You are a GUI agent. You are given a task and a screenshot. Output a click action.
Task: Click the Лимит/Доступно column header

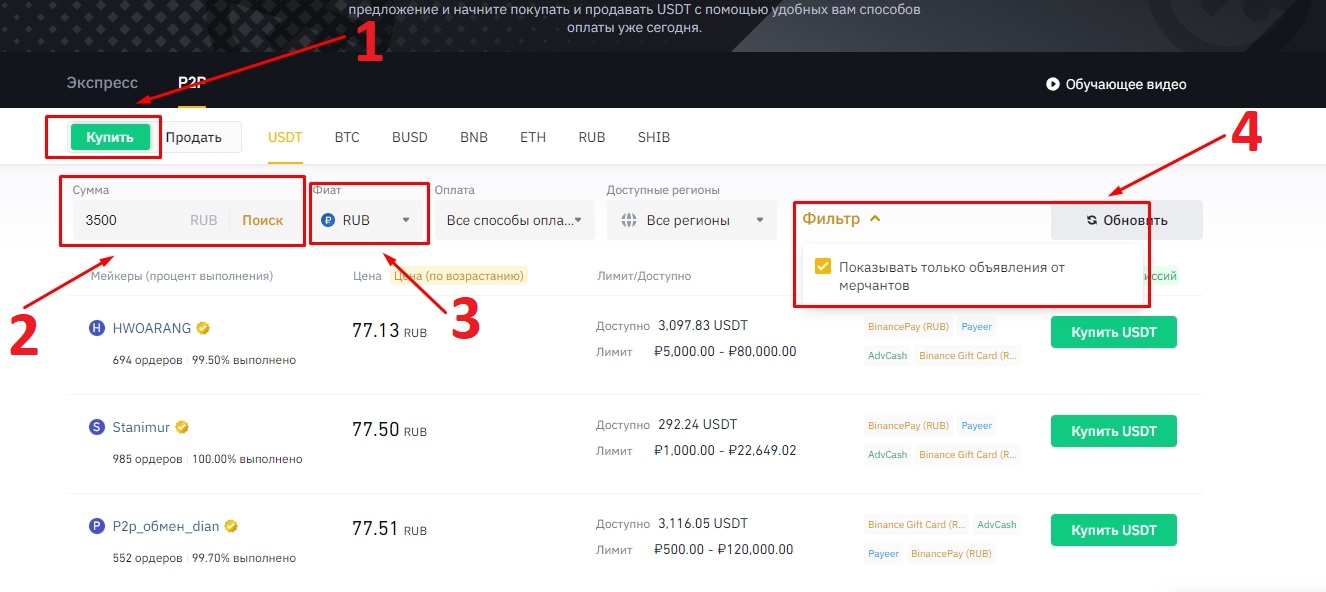pyautogui.click(x=643, y=276)
